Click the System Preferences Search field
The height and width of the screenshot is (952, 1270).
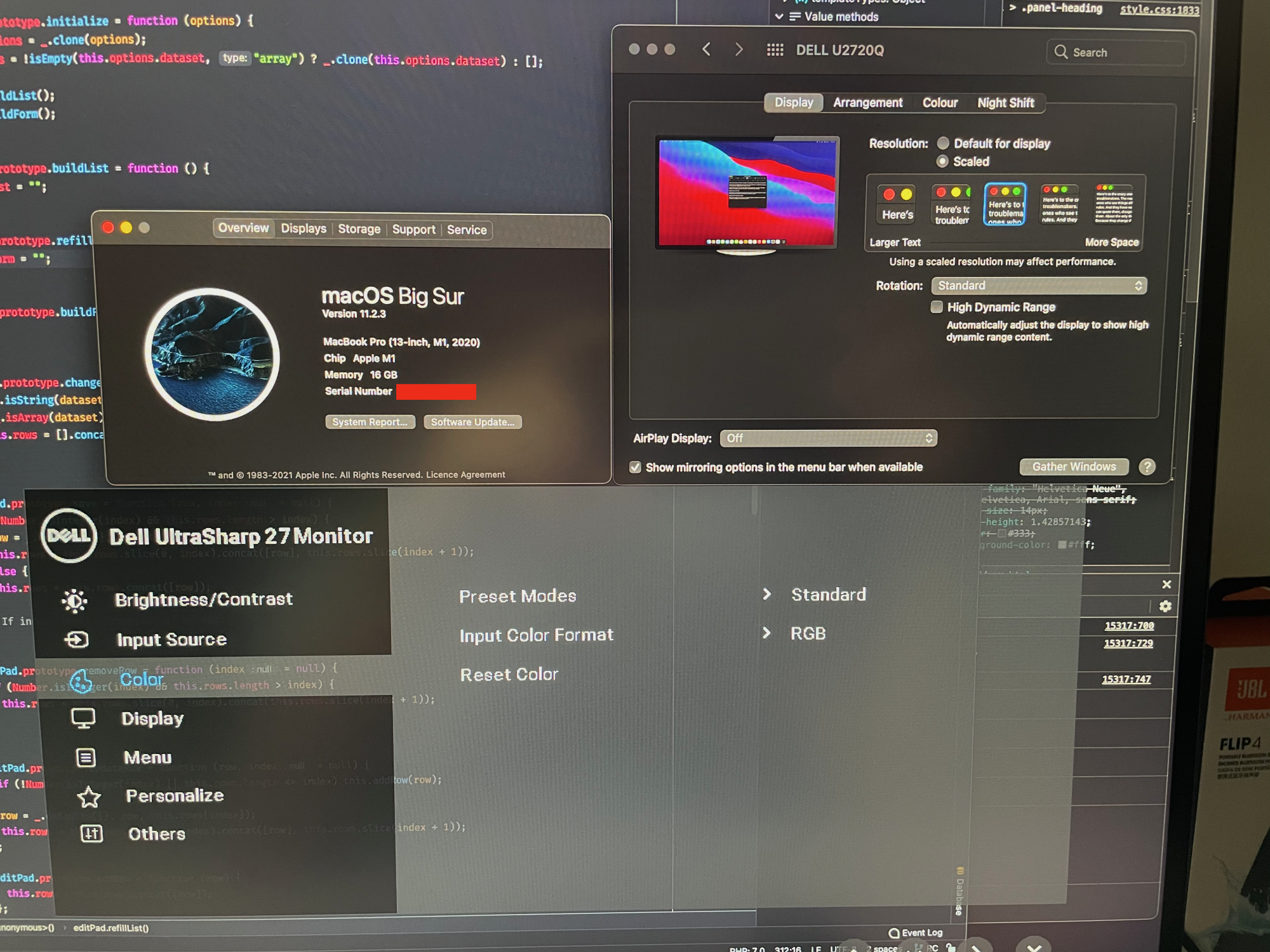tap(1116, 52)
